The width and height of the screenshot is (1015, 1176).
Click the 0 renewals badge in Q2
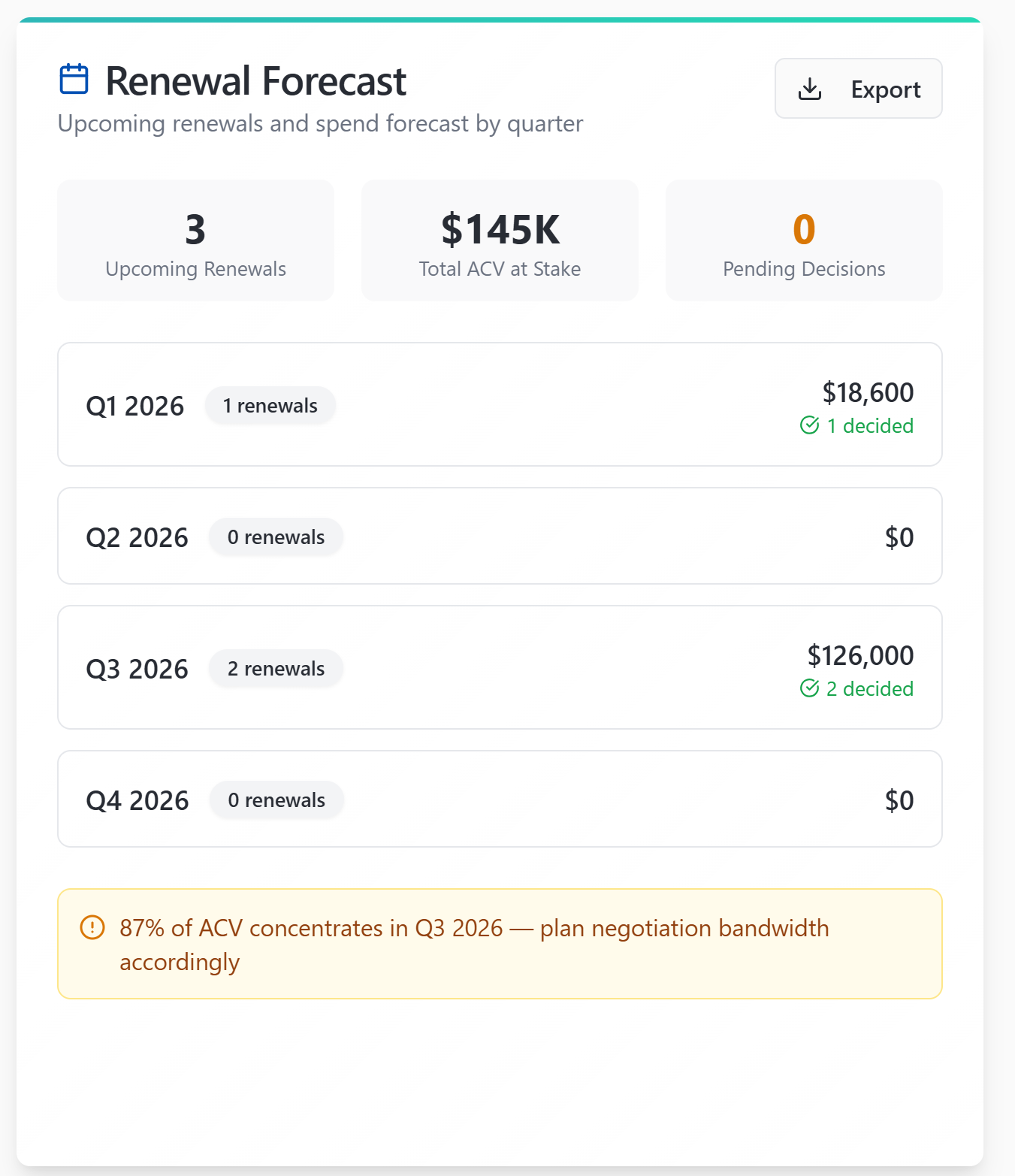click(x=276, y=537)
